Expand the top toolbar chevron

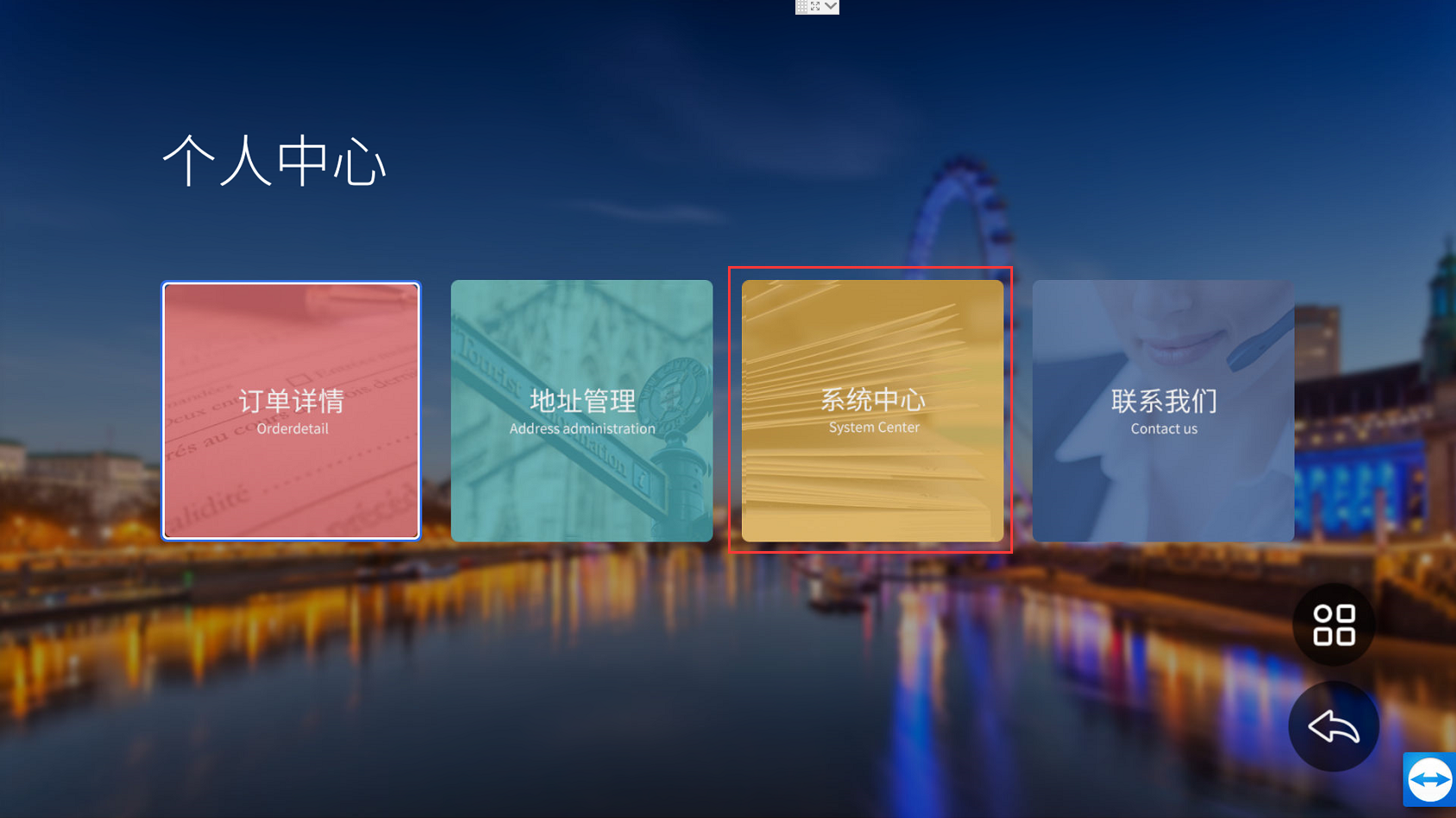(831, 7)
